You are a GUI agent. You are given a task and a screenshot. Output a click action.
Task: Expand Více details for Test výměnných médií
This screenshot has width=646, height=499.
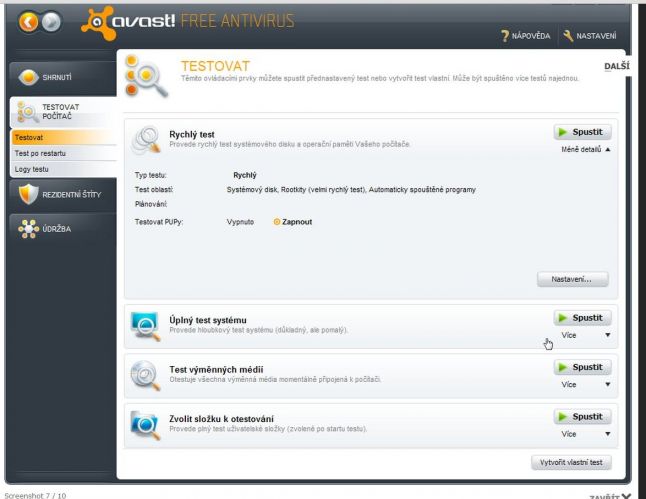585,385
